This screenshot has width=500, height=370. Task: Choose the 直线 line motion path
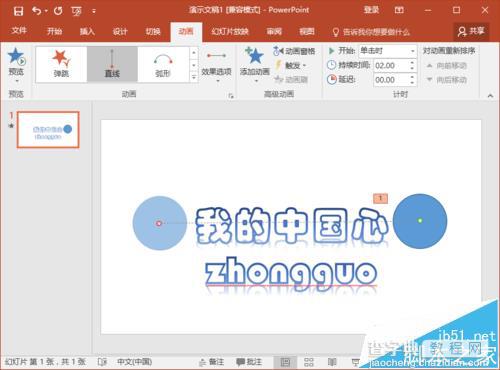point(112,64)
